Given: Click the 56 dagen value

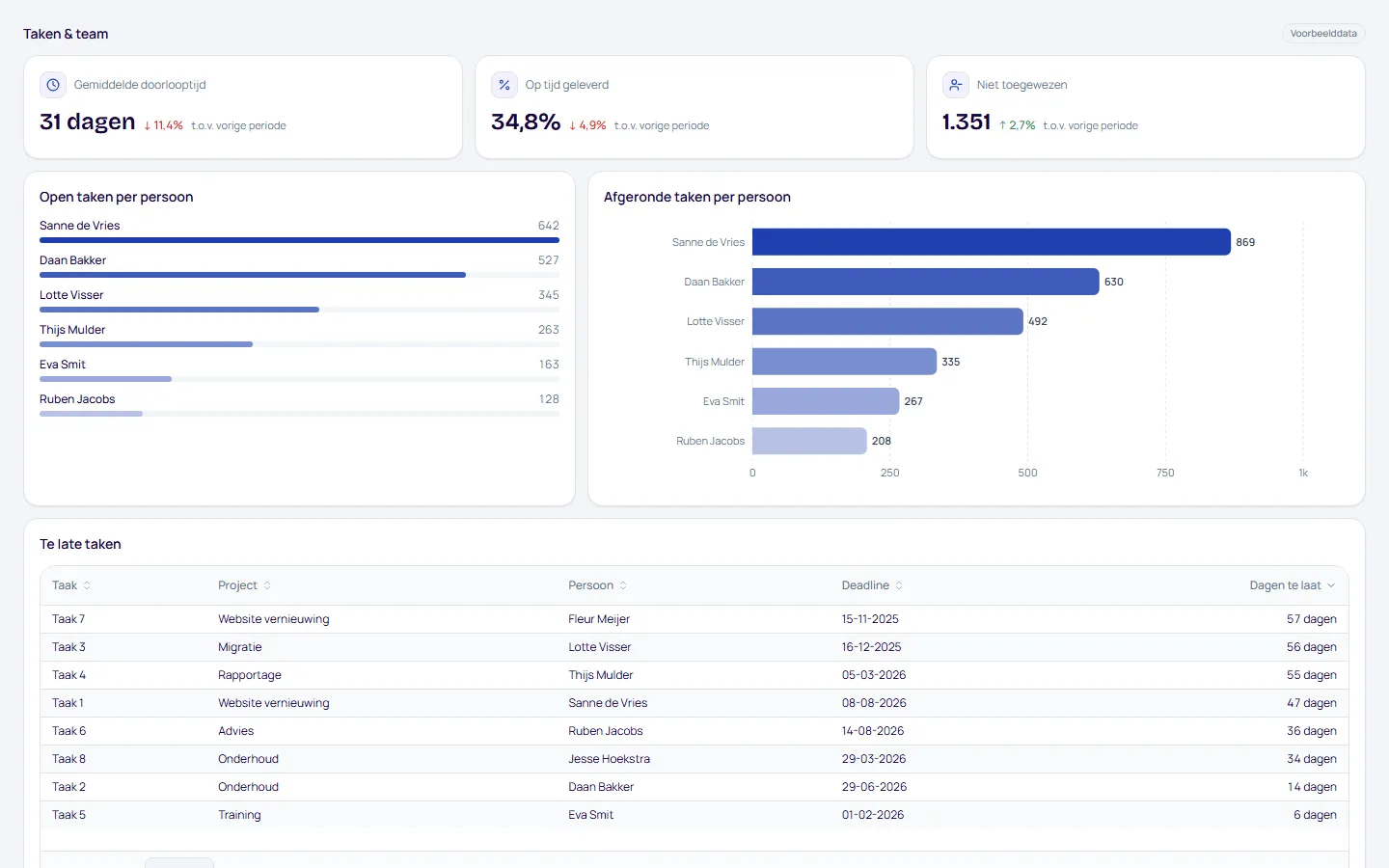Looking at the screenshot, I should tap(1312, 647).
